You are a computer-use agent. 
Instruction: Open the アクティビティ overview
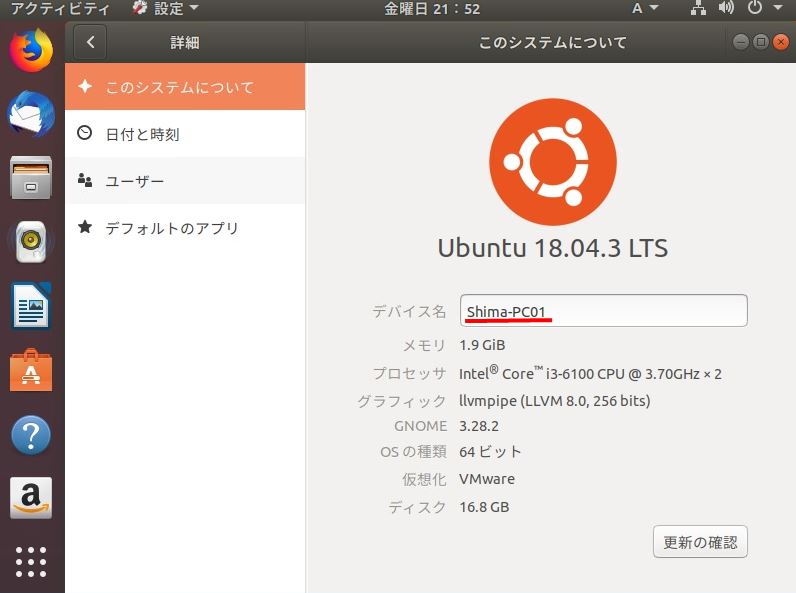[x=59, y=8]
